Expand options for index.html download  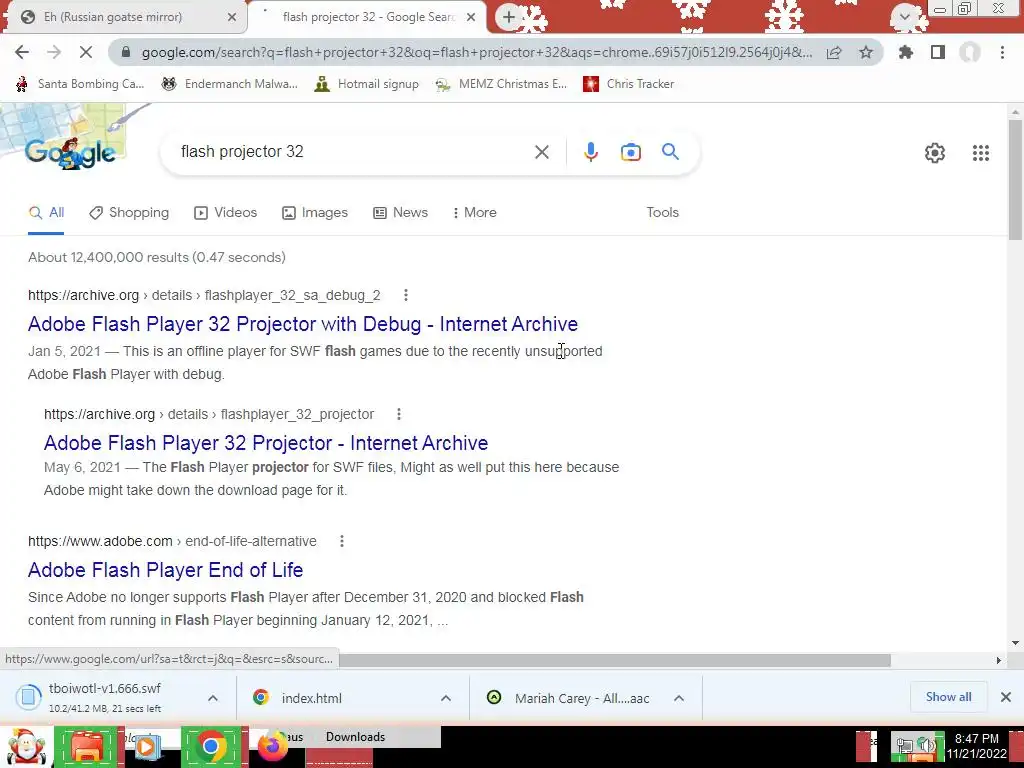(446, 698)
